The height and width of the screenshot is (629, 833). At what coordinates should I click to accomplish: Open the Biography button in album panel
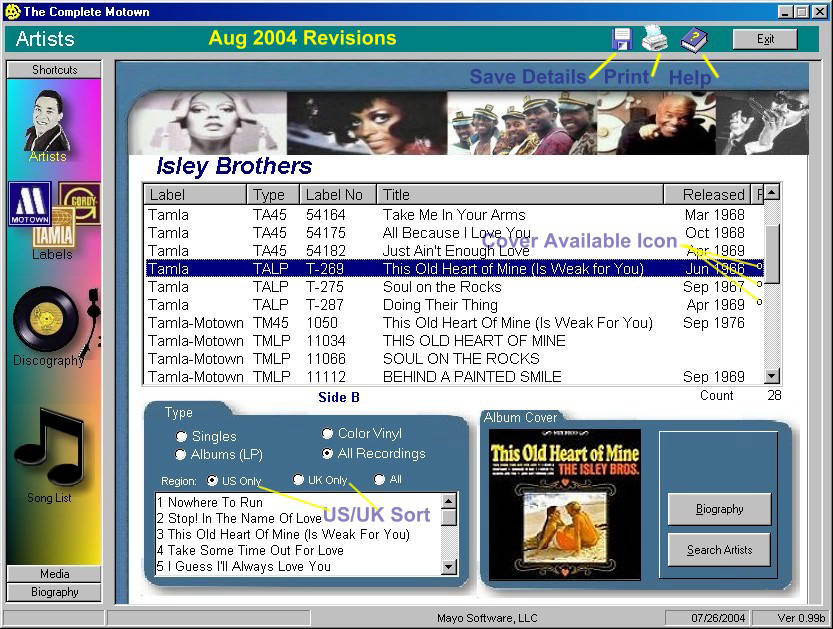coord(719,509)
